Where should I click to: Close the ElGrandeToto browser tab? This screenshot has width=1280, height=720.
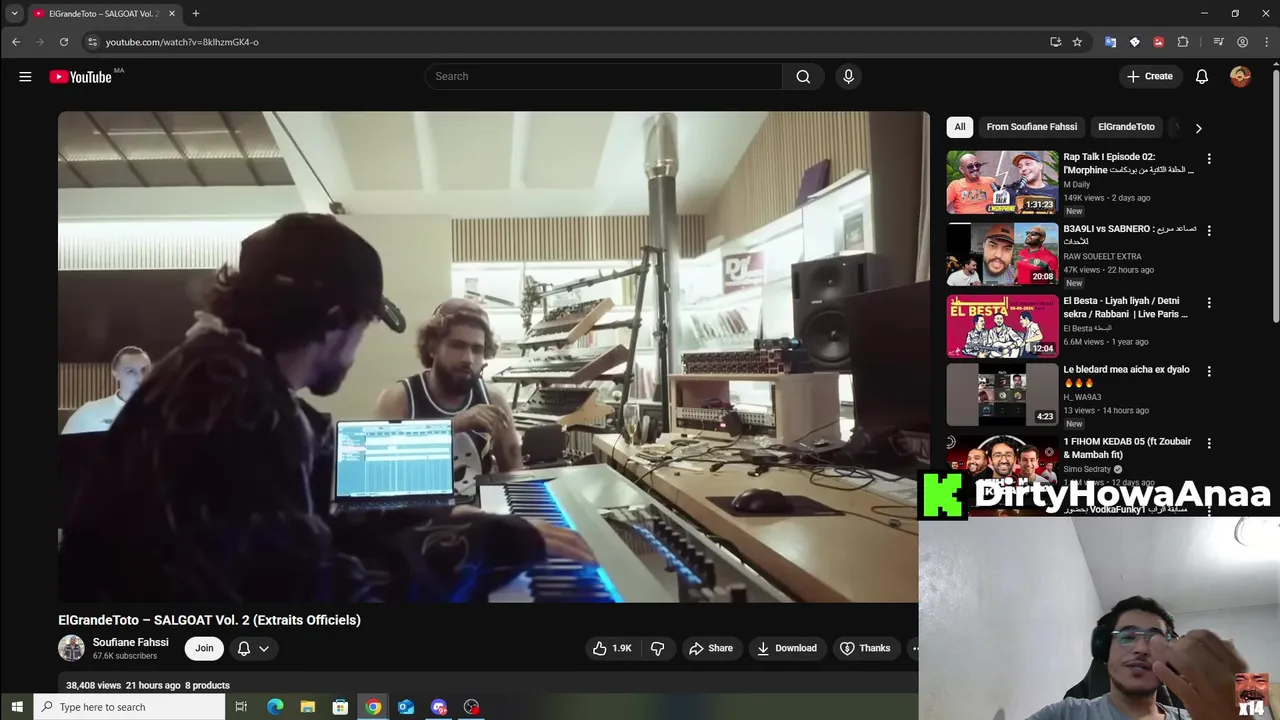point(171,14)
